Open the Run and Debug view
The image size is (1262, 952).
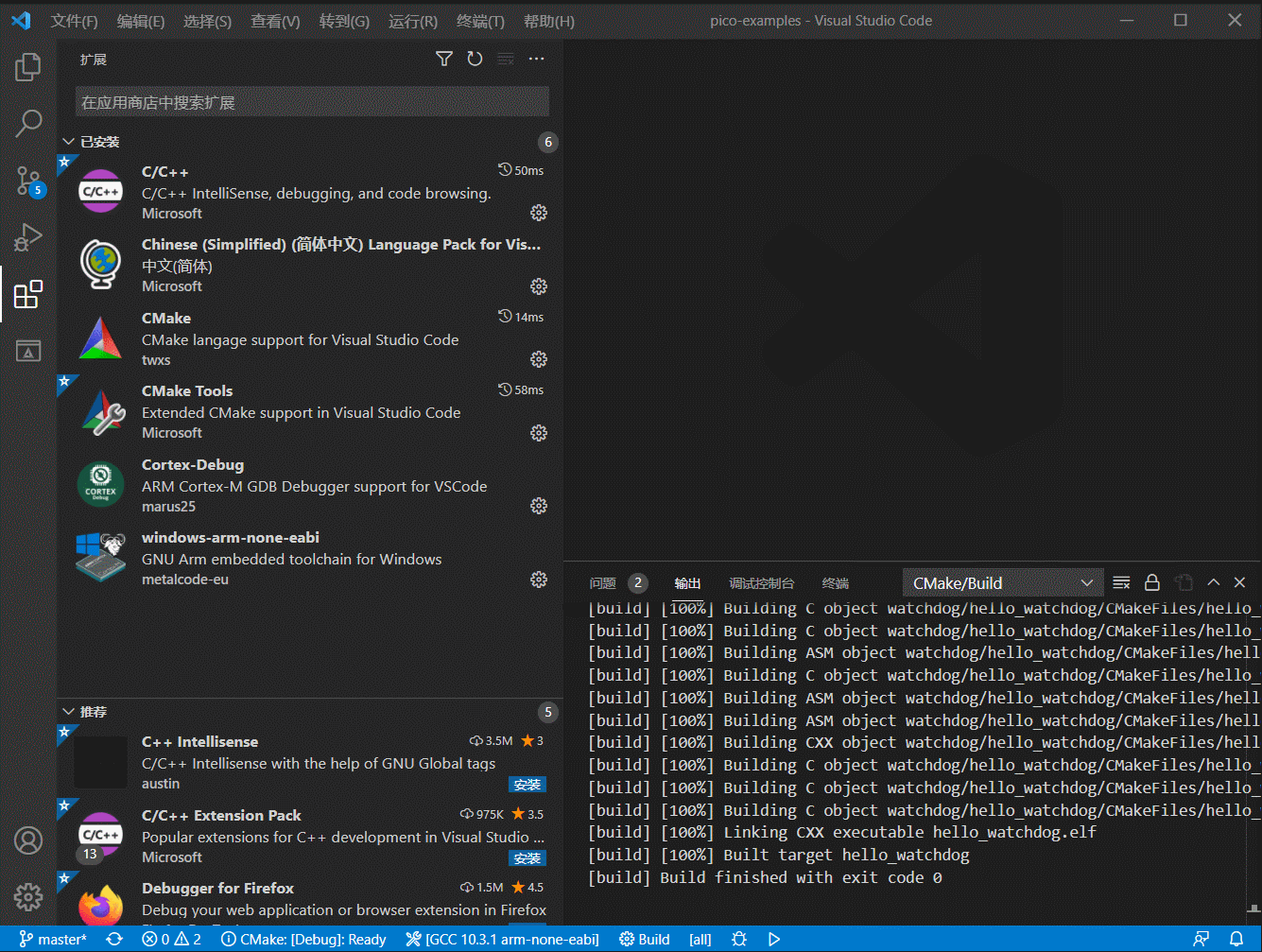(x=28, y=236)
